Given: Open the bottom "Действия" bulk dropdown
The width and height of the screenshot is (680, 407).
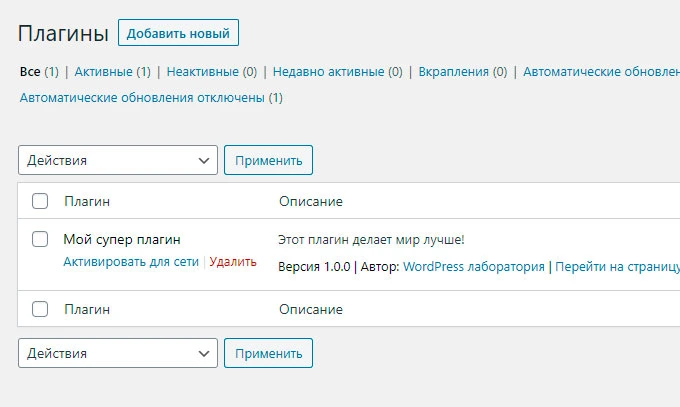Looking at the screenshot, I should (x=118, y=353).
